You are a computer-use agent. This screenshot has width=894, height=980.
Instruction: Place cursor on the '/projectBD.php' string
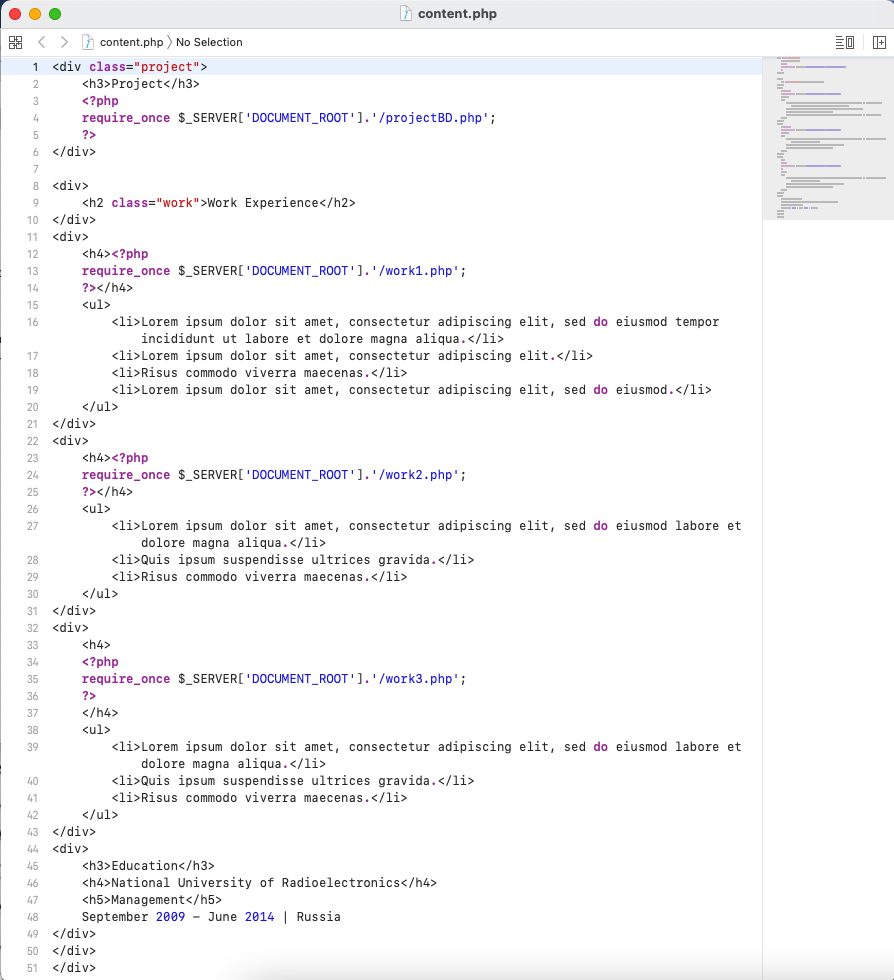437,118
